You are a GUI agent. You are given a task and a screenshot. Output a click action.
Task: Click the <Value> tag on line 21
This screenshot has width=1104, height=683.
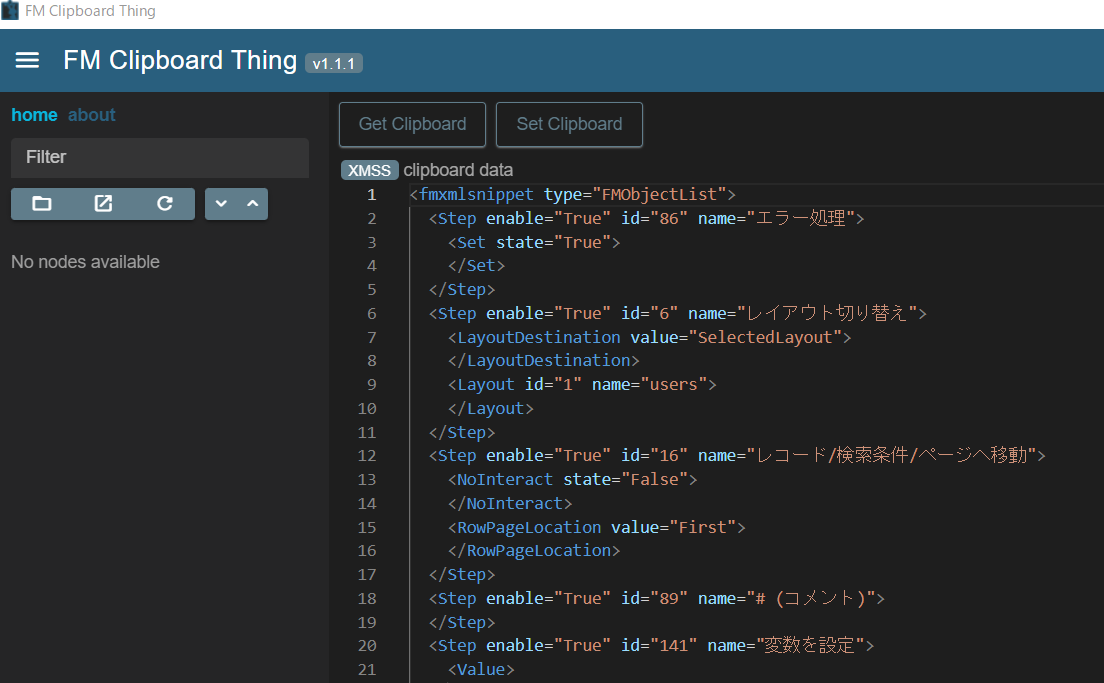point(482,670)
